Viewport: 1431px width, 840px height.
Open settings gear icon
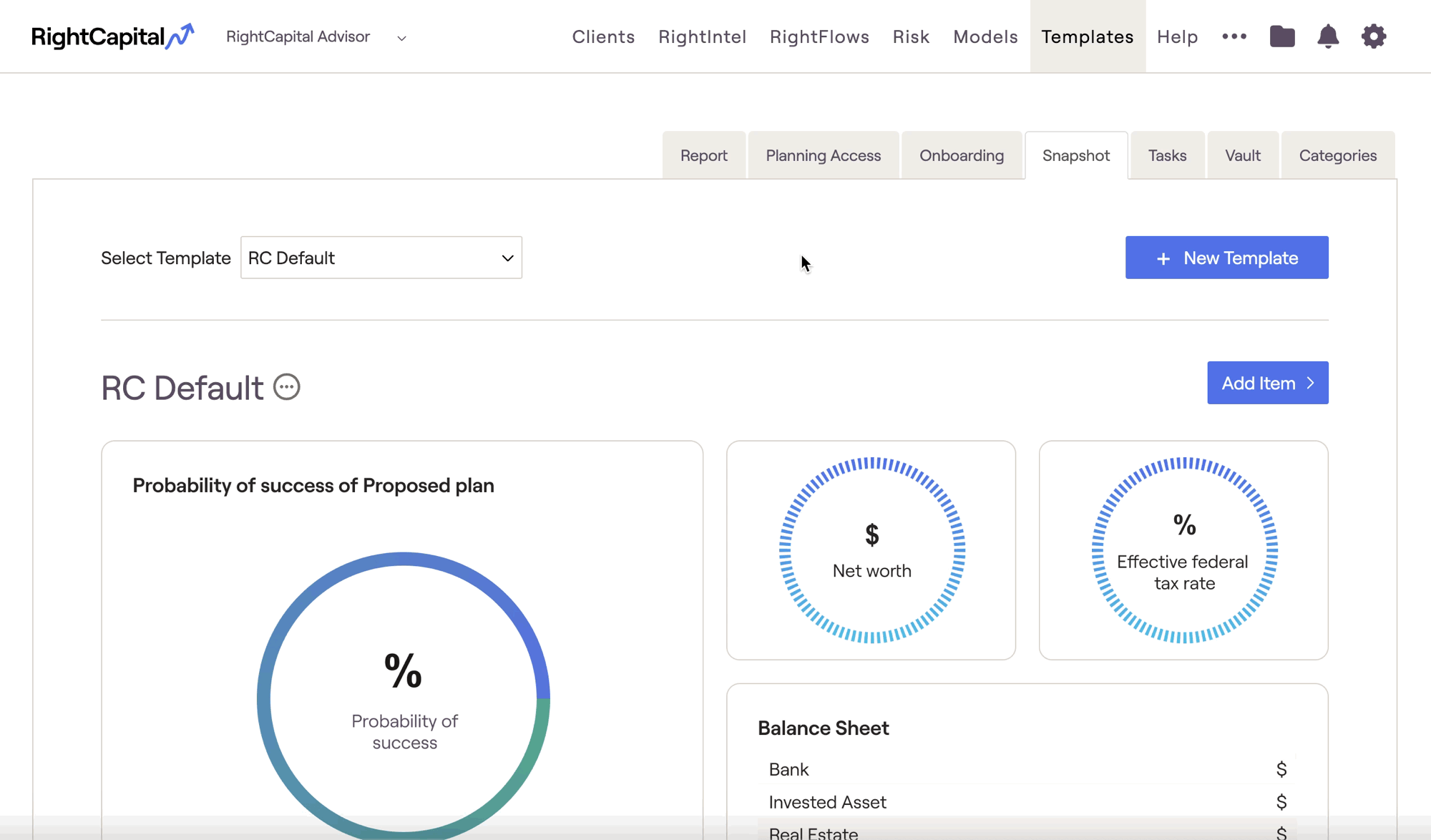1374,36
